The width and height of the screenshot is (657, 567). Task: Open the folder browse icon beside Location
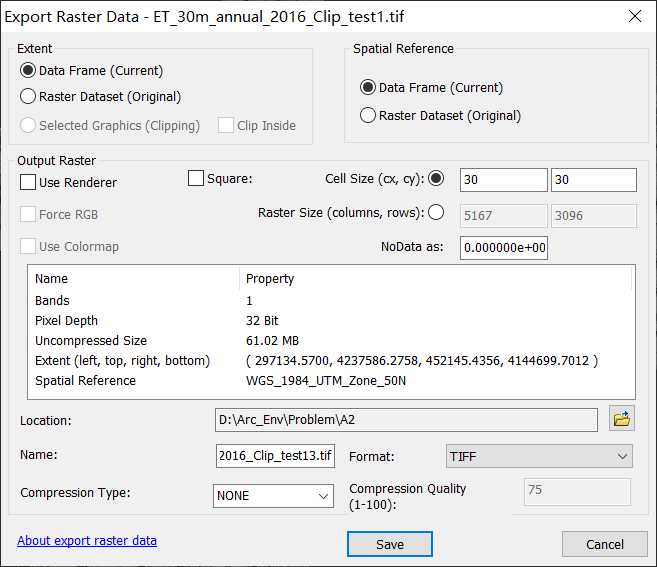(x=622, y=419)
